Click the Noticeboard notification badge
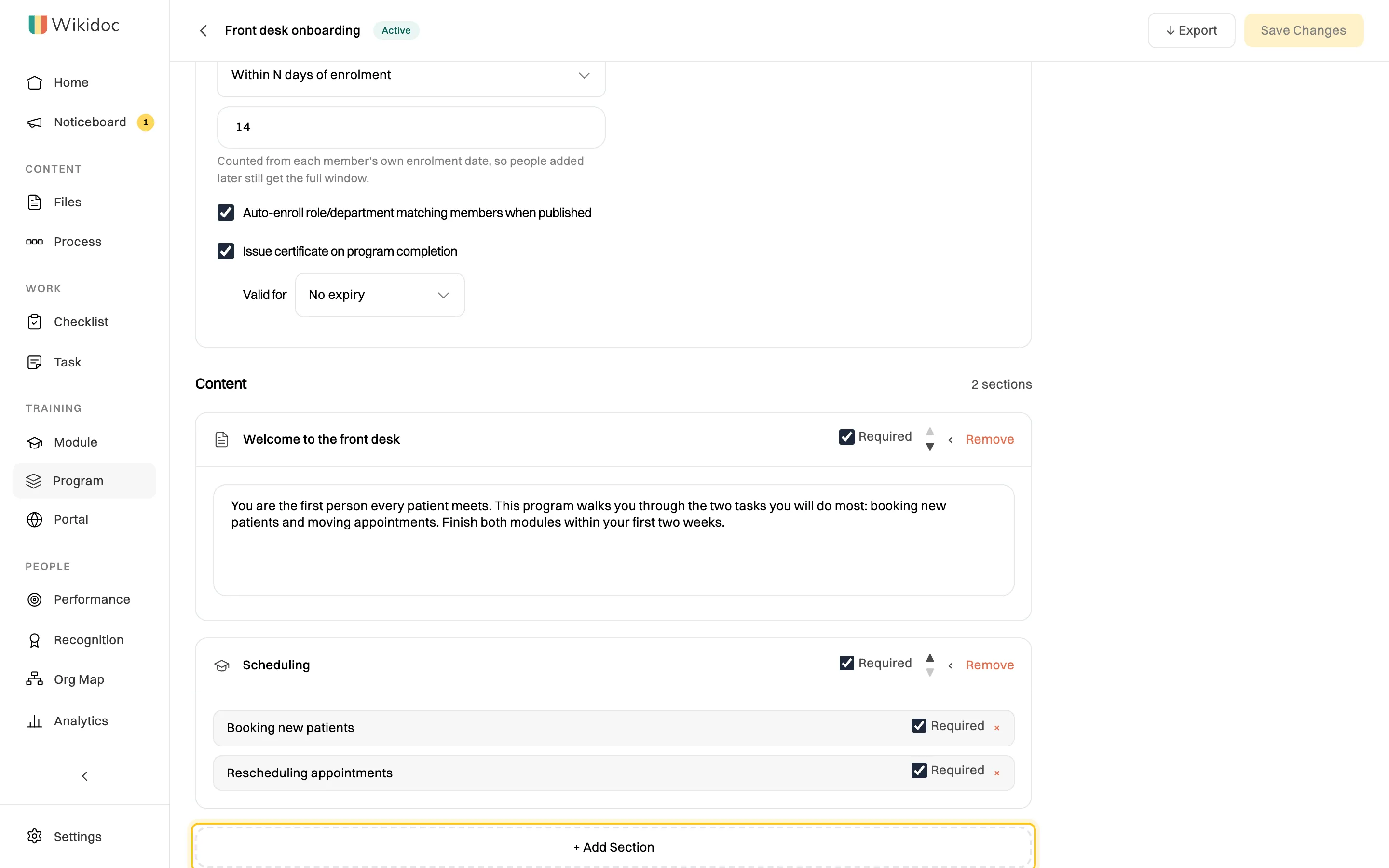This screenshot has height=868, width=1389. (146, 122)
